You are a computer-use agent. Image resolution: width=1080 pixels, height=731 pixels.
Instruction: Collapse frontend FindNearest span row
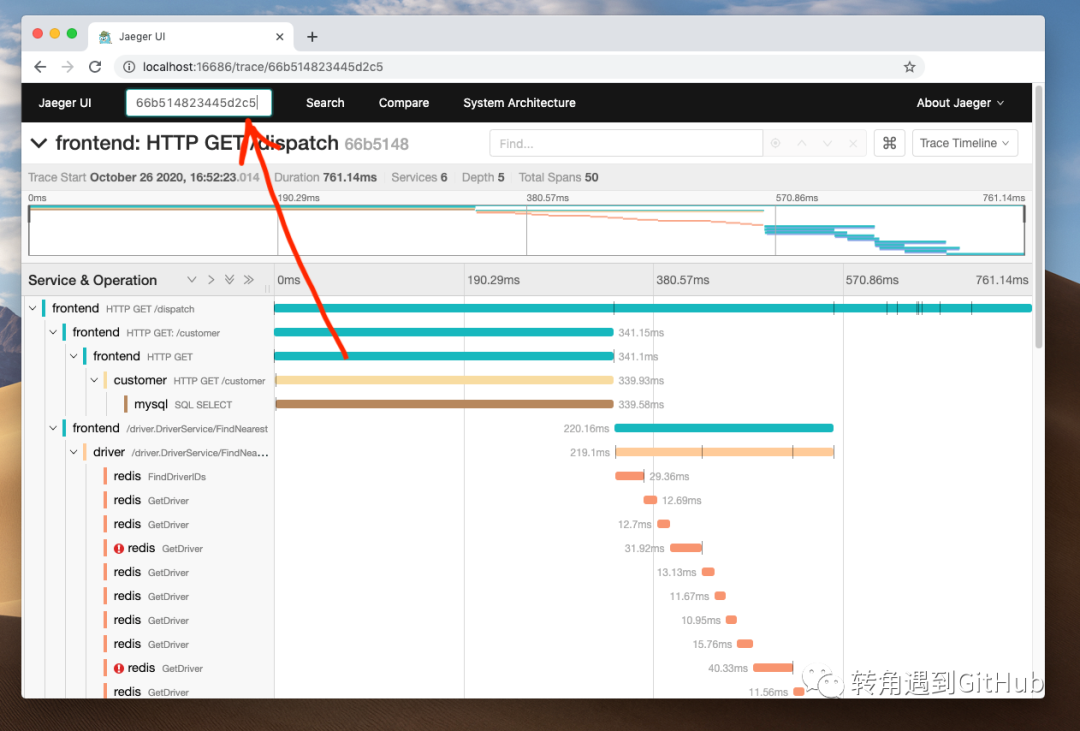[x=53, y=428]
